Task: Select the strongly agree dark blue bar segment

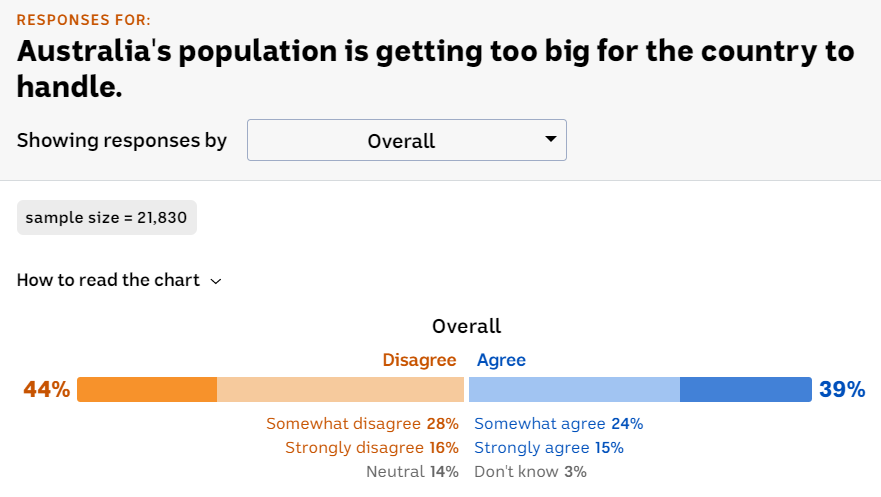Action: click(745, 389)
